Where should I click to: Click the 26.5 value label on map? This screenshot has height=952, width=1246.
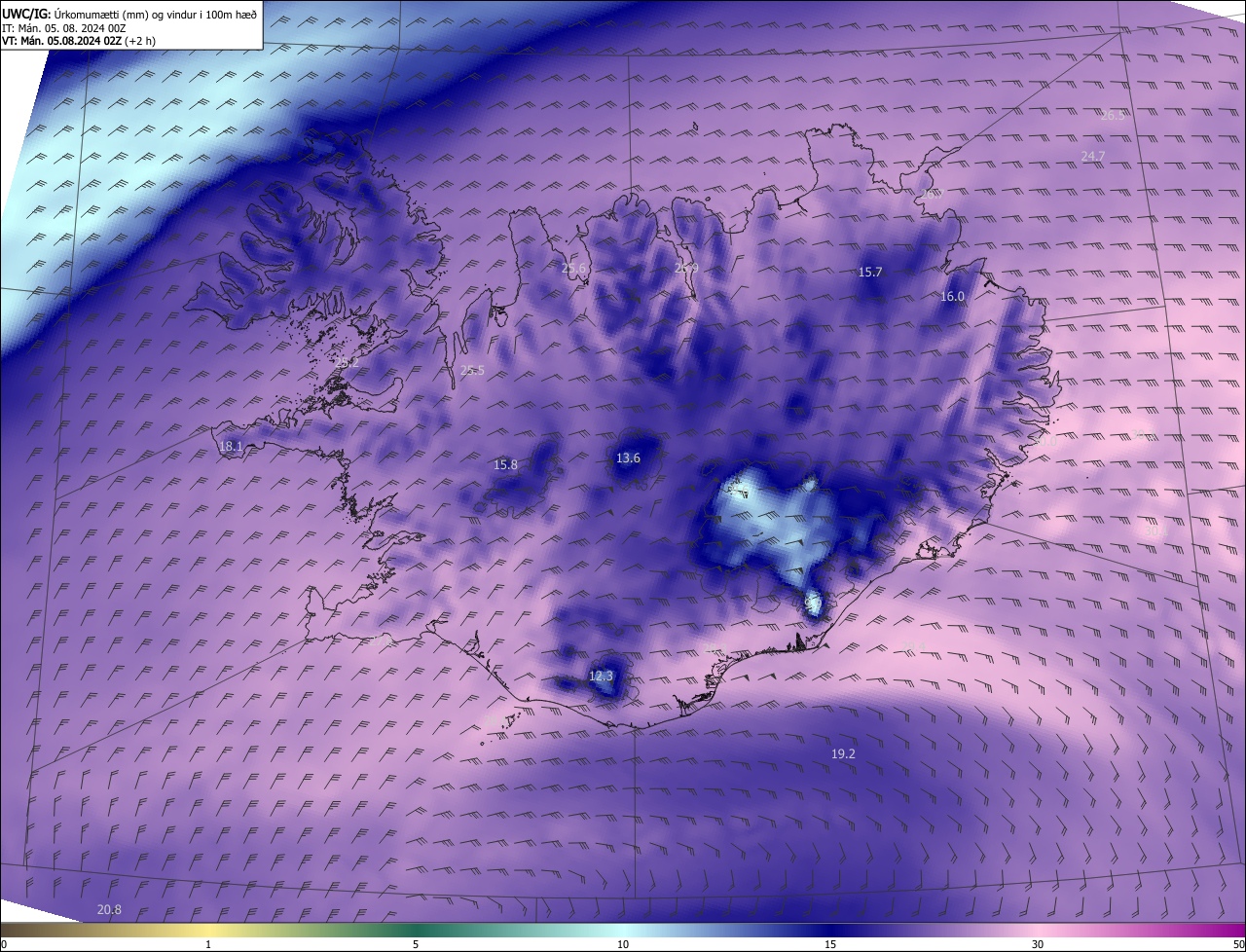pyautogui.click(x=1113, y=115)
